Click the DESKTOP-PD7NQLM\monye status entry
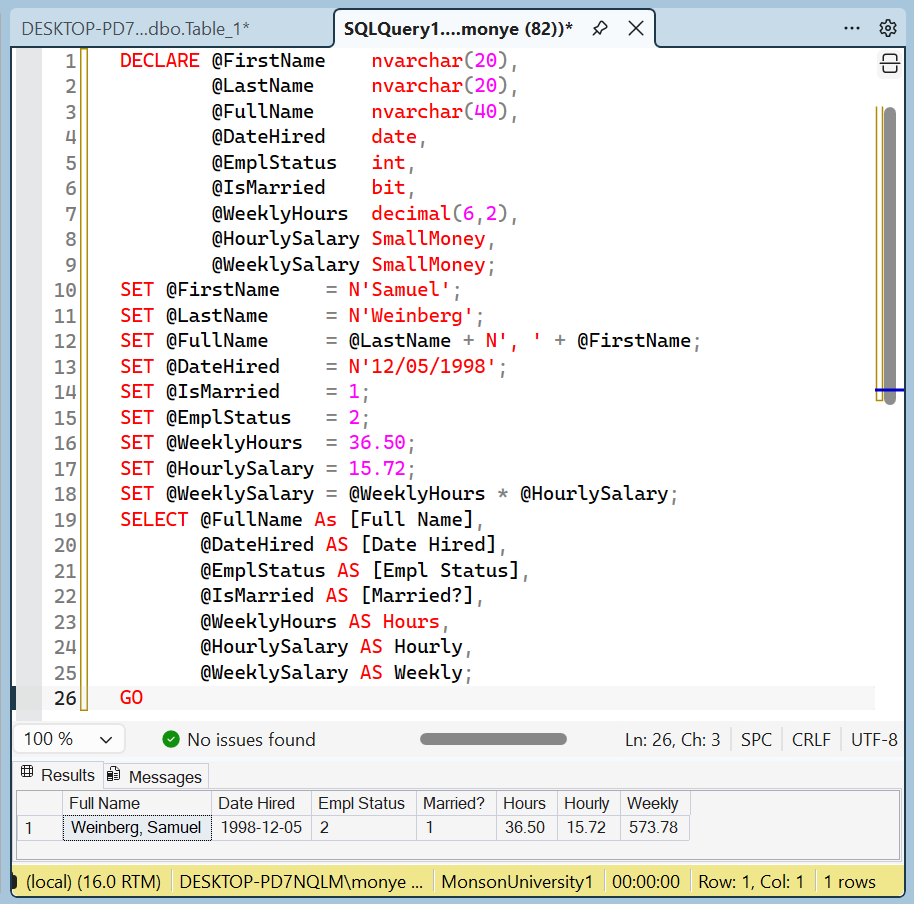The width and height of the screenshot is (914, 904). pyautogui.click(x=301, y=881)
